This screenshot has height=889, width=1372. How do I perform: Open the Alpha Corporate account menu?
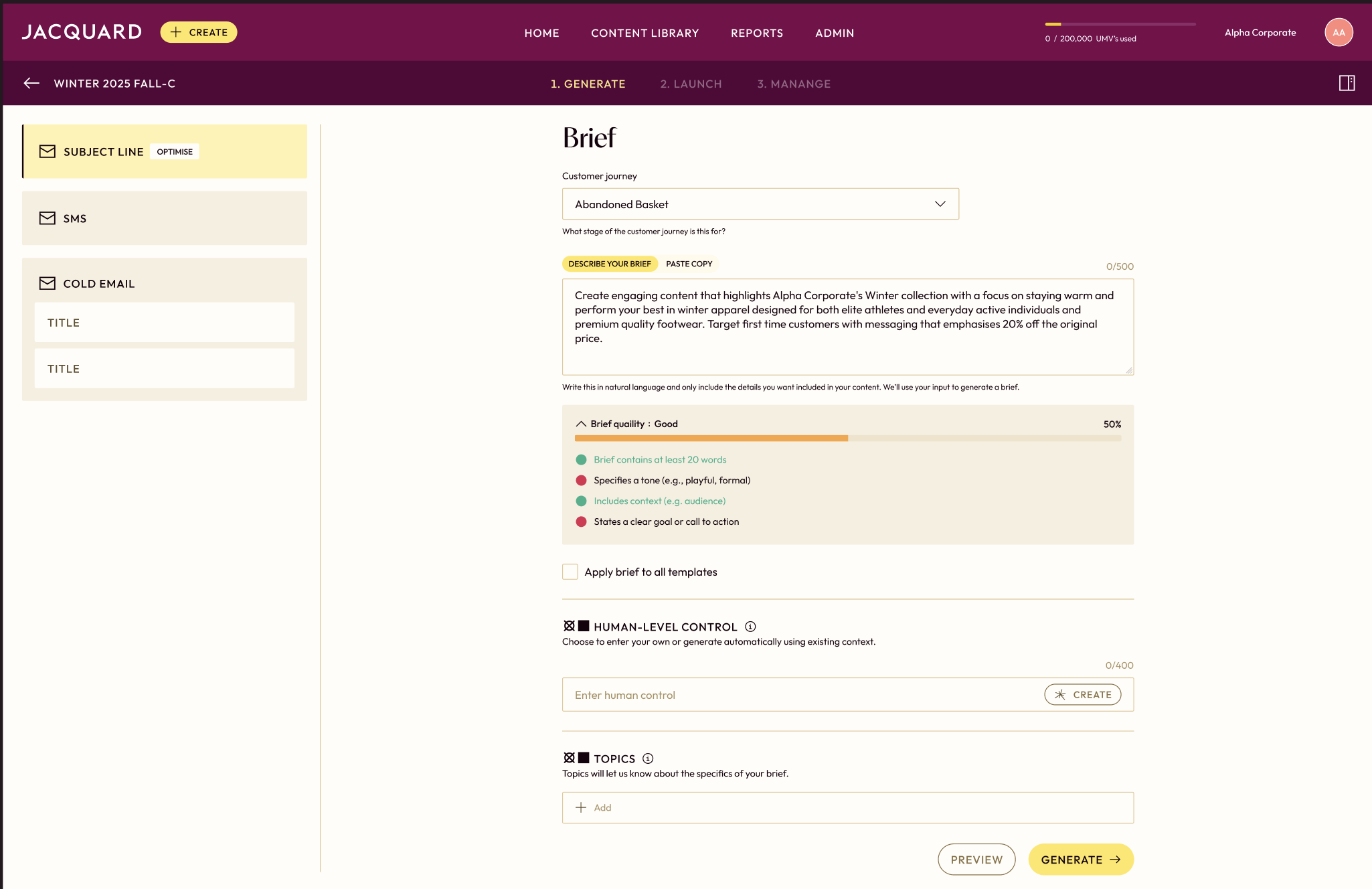coord(1260,32)
